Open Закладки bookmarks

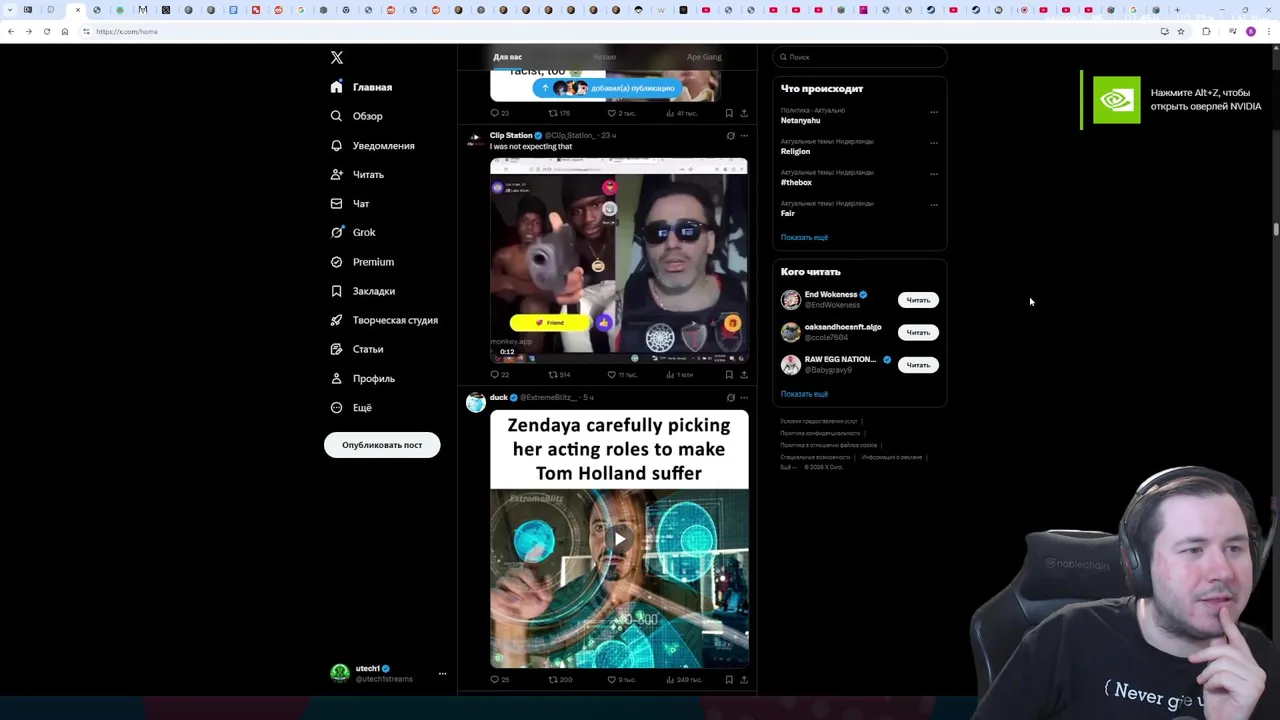pos(363,291)
